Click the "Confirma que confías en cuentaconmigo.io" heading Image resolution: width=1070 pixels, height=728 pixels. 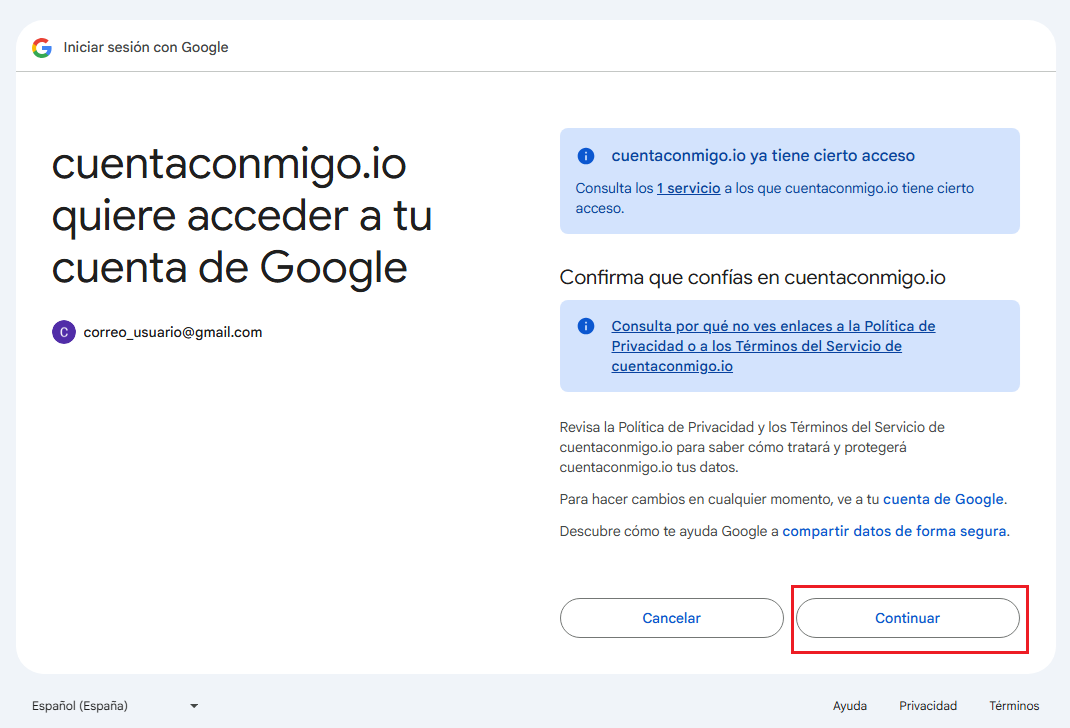click(751, 277)
